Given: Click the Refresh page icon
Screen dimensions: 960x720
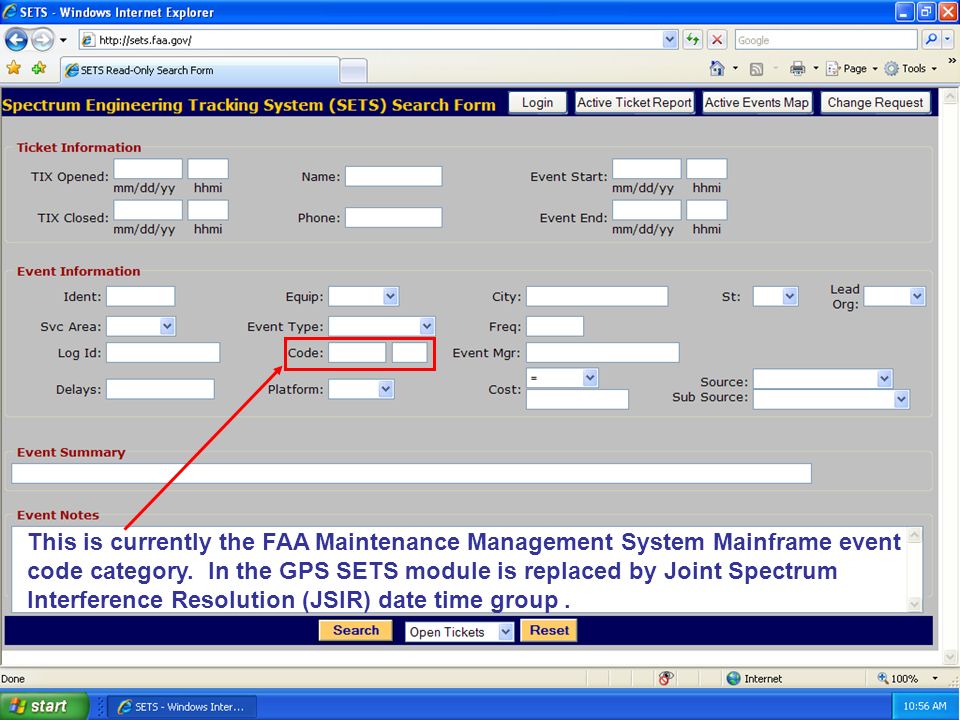Looking at the screenshot, I should pyautogui.click(x=692, y=40).
